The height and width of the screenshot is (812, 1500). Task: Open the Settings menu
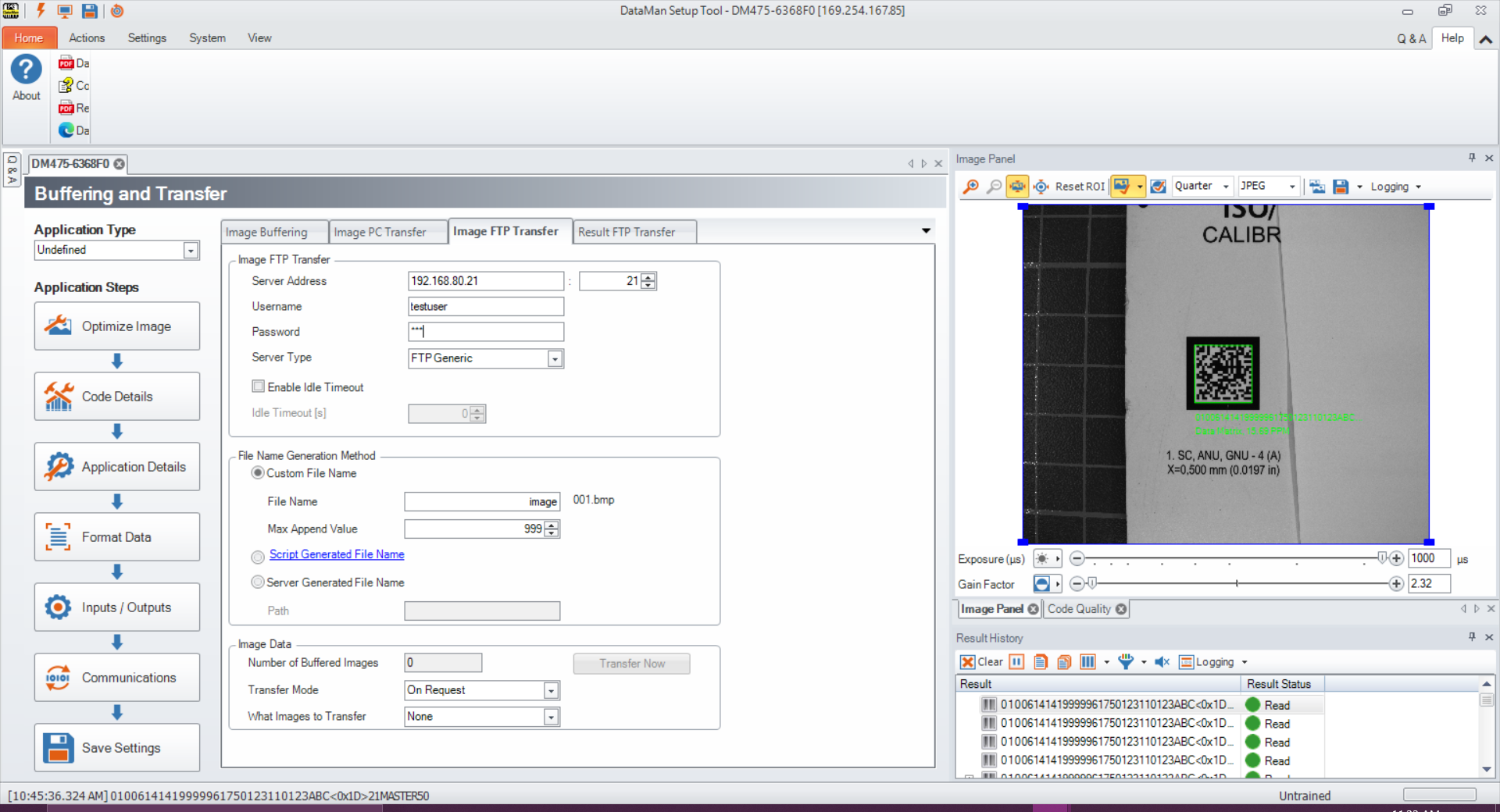[x=147, y=37]
